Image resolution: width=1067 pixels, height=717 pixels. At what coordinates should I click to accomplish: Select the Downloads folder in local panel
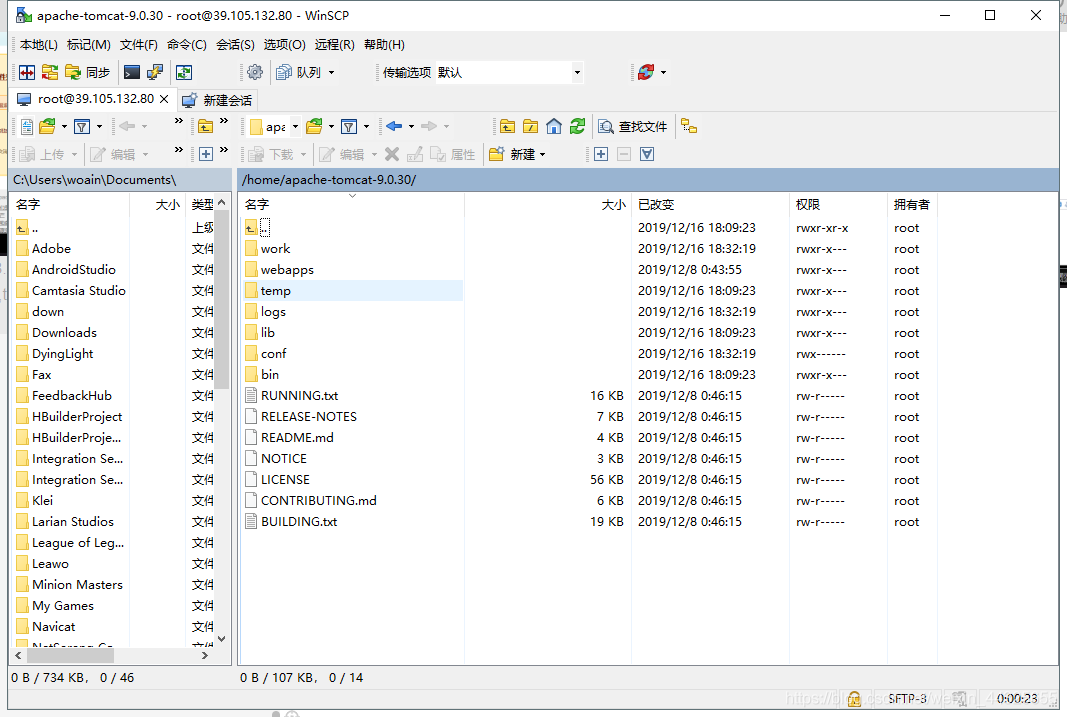coord(64,333)
